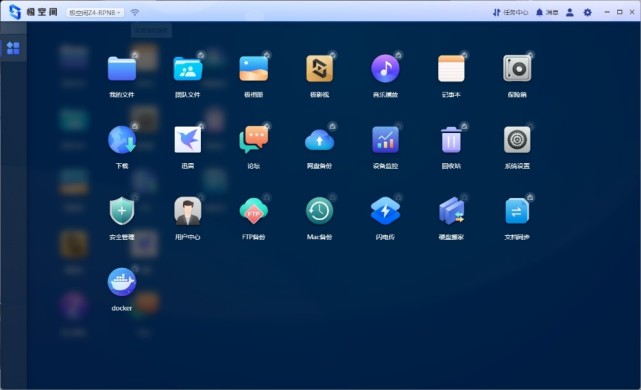Image resolution: width=641 pixels, height=390 pixels.
Task: Open the 任务中心 task center
Action: click(x=510, y=12)
